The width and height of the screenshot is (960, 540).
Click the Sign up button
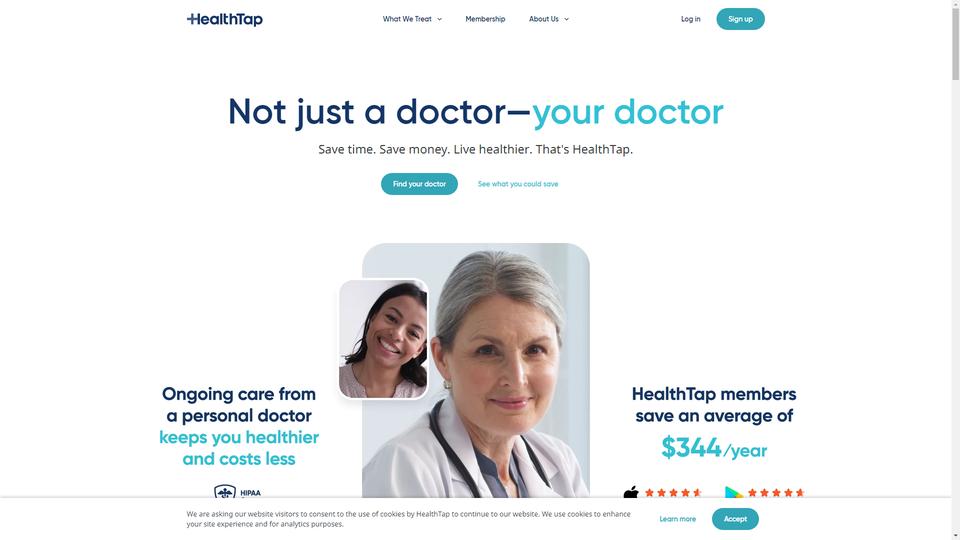click(740, 19)
